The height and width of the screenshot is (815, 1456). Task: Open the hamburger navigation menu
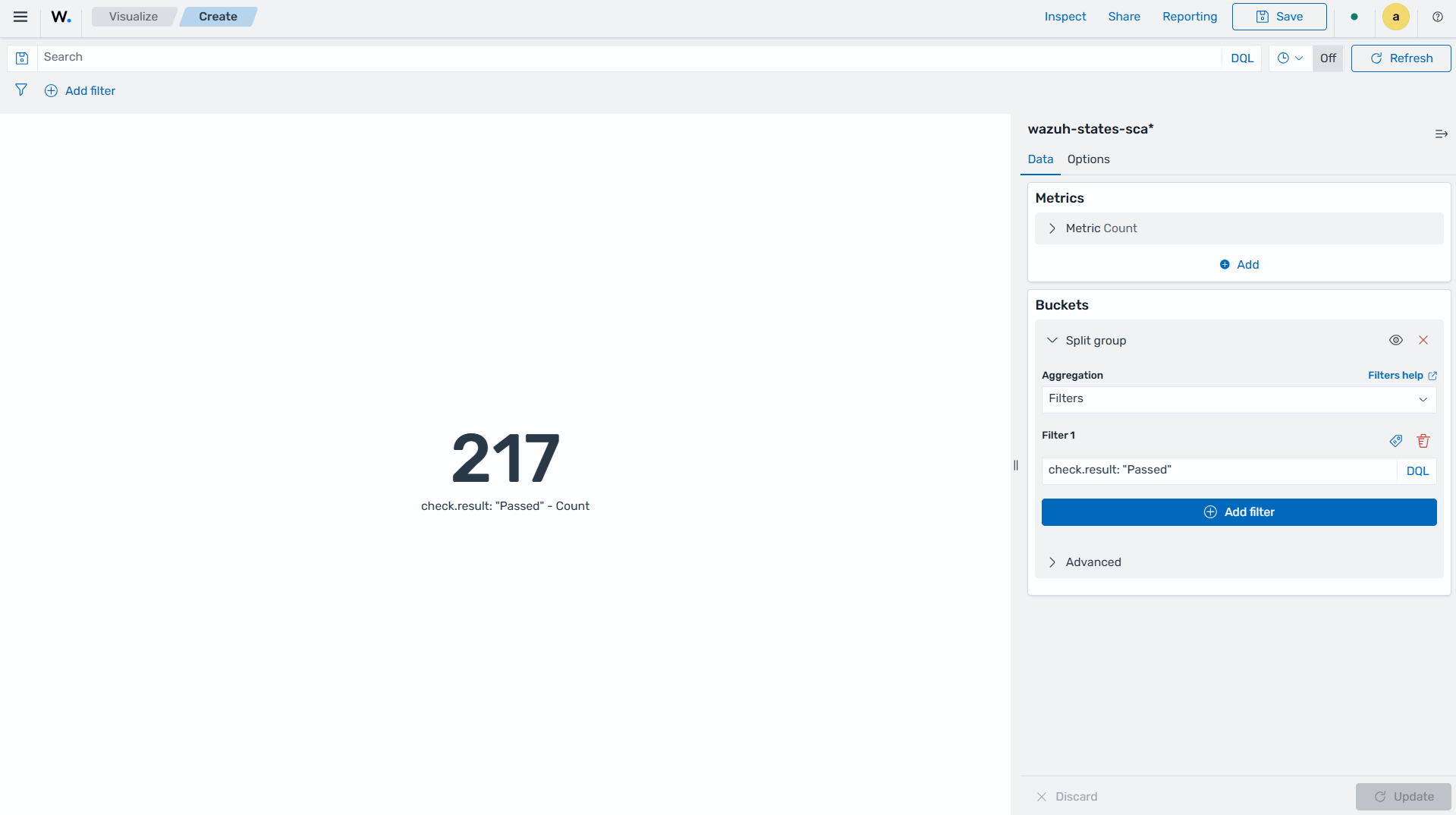[20, 17]
